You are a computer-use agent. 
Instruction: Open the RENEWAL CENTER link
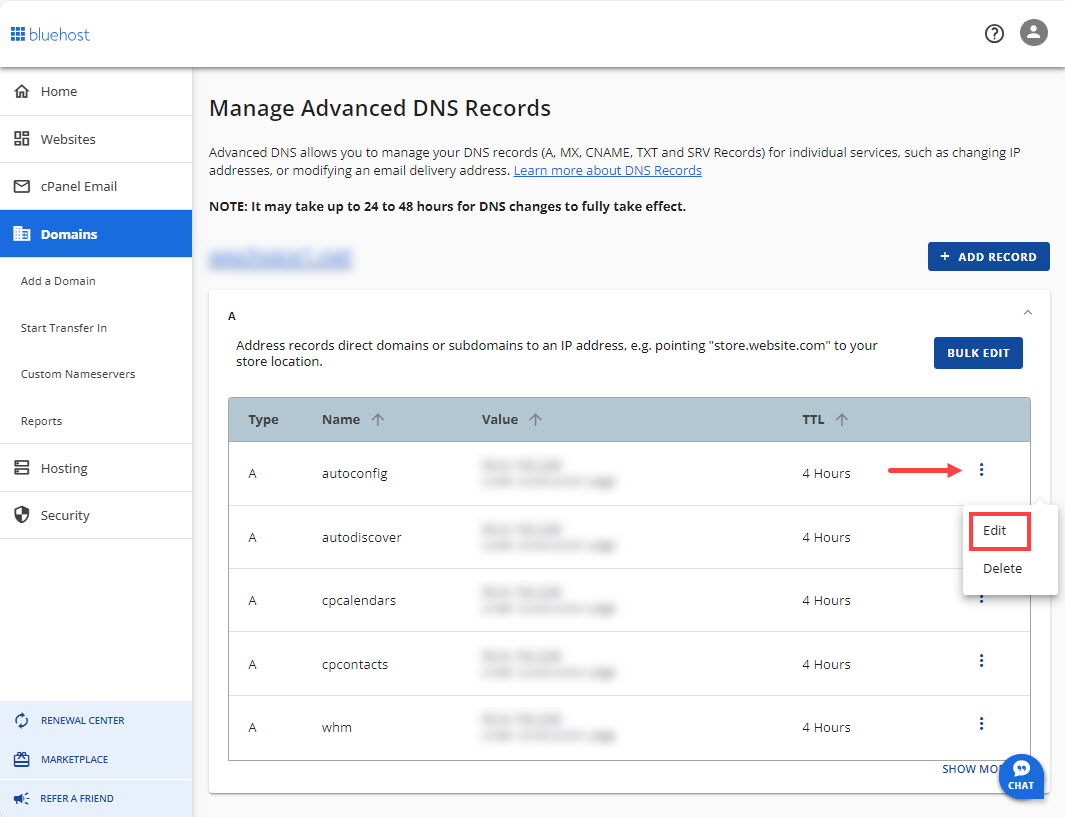pos(82,721)
